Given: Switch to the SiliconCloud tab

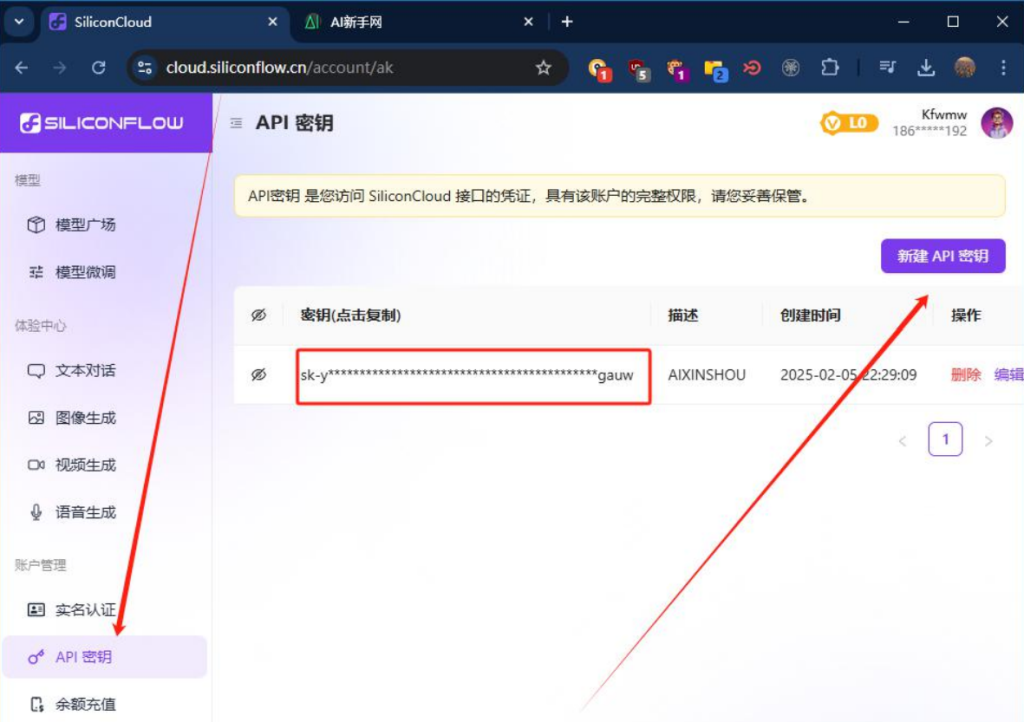Looking at the screenshot, I should point(166,22).
